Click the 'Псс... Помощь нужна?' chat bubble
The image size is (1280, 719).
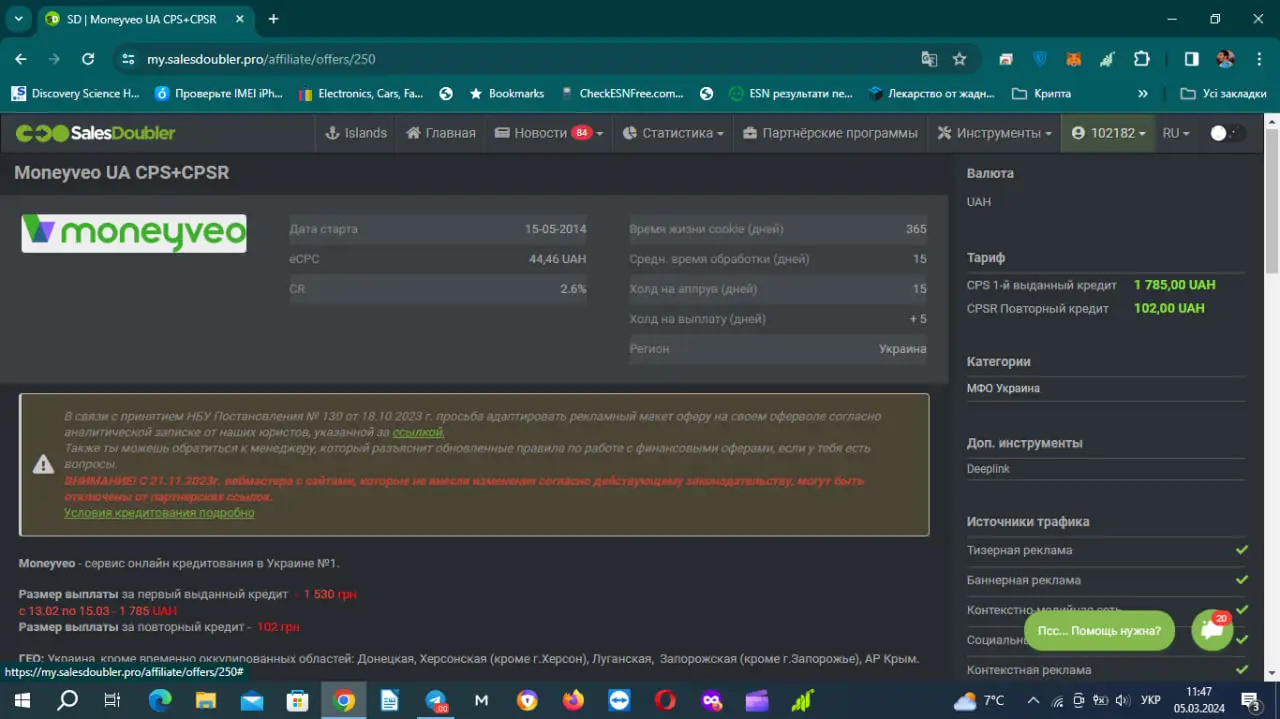pos(1099,631)
